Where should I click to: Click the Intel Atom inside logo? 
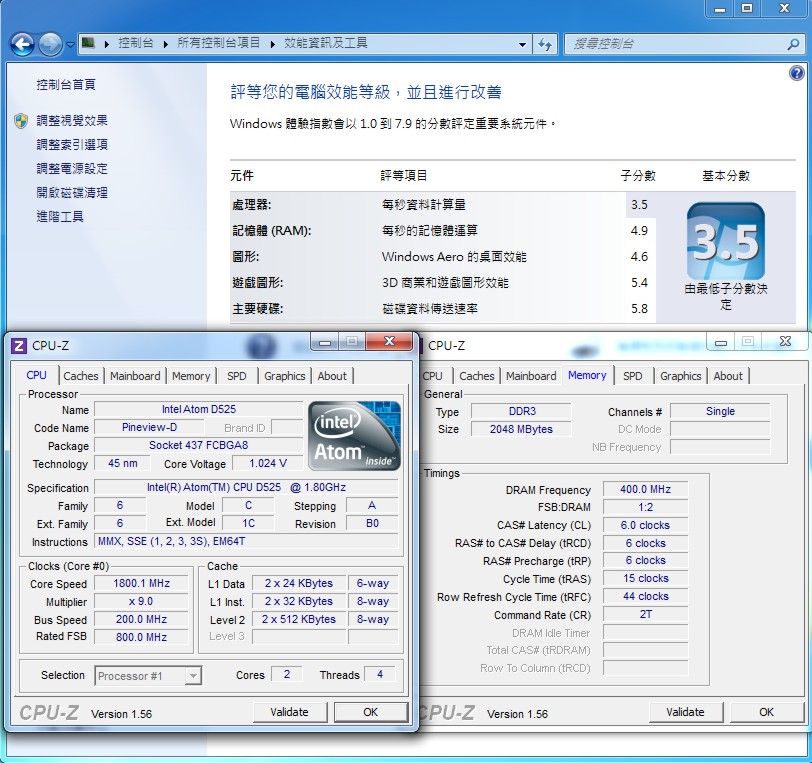tap(354, 436)
